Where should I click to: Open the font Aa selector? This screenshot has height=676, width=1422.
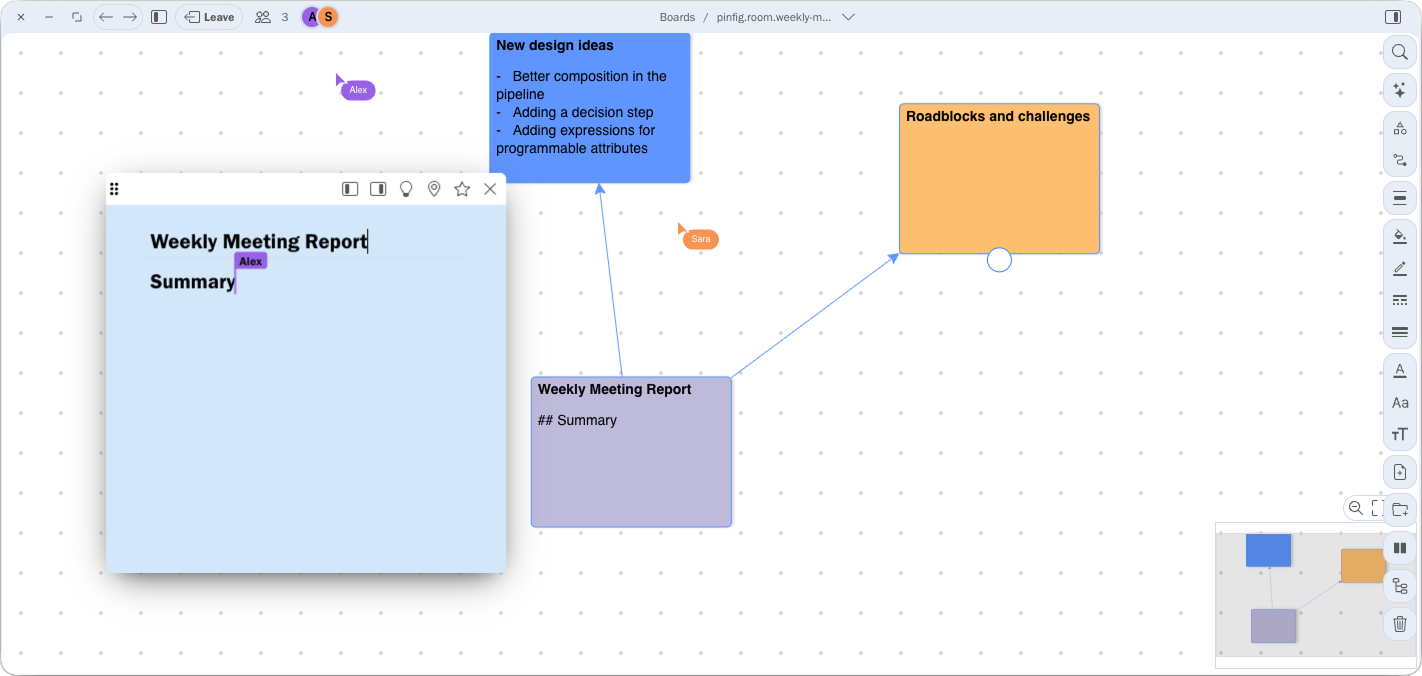(1399, 403)
